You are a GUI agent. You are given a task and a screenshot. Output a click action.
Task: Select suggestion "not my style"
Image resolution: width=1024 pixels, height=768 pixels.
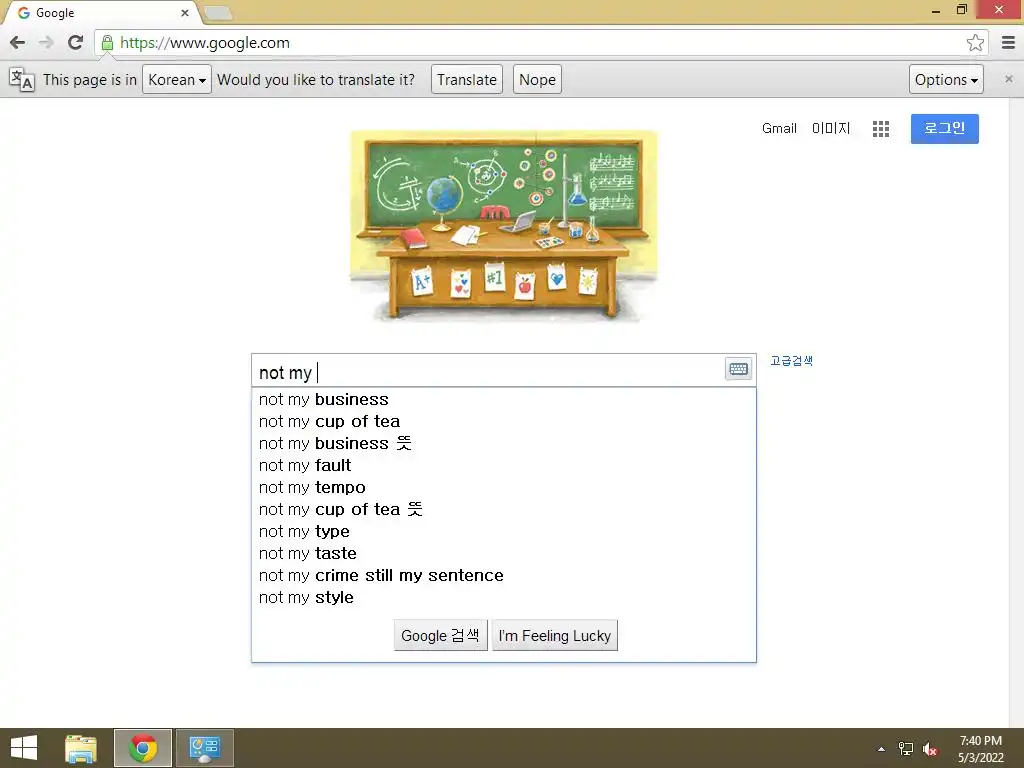click(x=504, y=597)
